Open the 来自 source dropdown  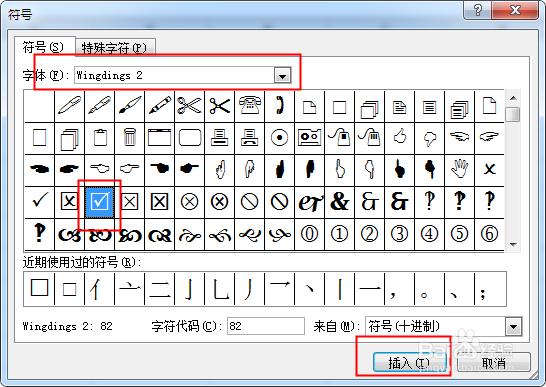513,327
